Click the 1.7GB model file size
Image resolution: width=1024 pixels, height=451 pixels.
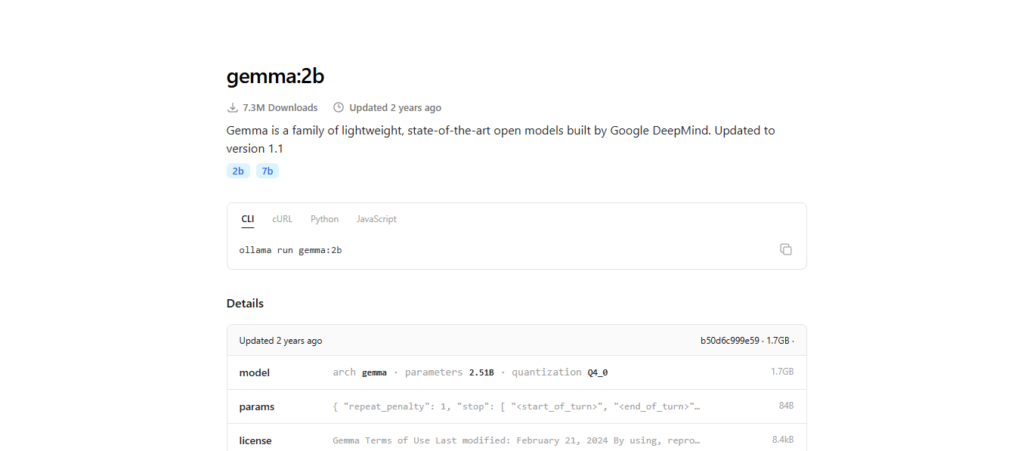click(782, 372)
